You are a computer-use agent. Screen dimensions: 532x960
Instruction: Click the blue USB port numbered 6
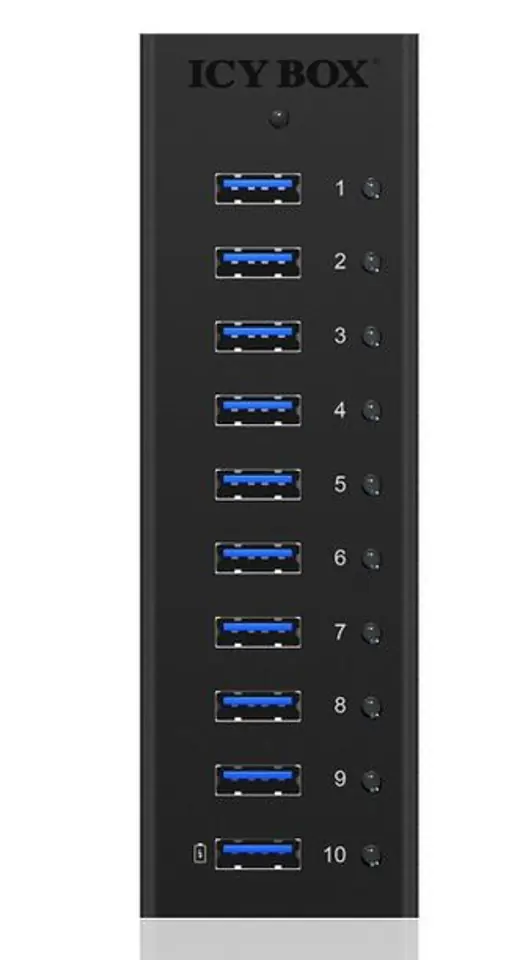click(x=258, y=558)
